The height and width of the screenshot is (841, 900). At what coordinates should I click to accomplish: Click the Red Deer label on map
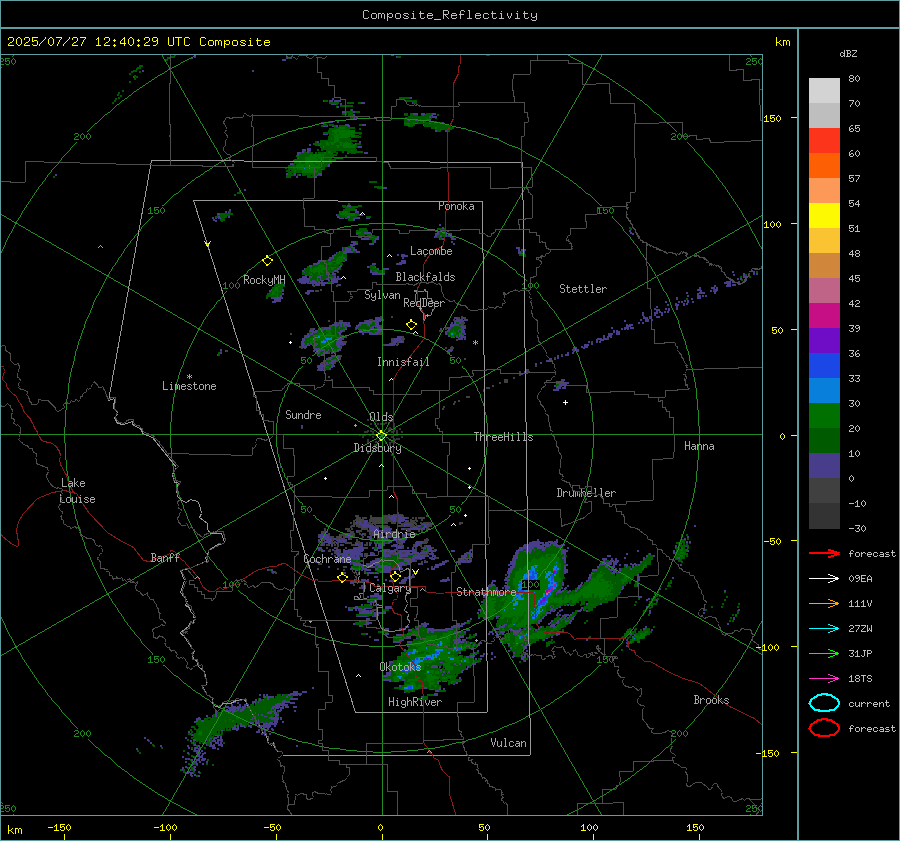click(x=424, y=303)
